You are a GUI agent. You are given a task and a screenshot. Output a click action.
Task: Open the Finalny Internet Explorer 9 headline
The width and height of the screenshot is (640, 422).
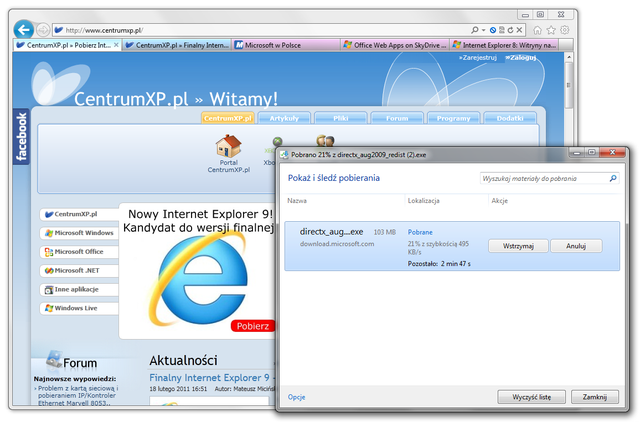(x=211, y=378)
